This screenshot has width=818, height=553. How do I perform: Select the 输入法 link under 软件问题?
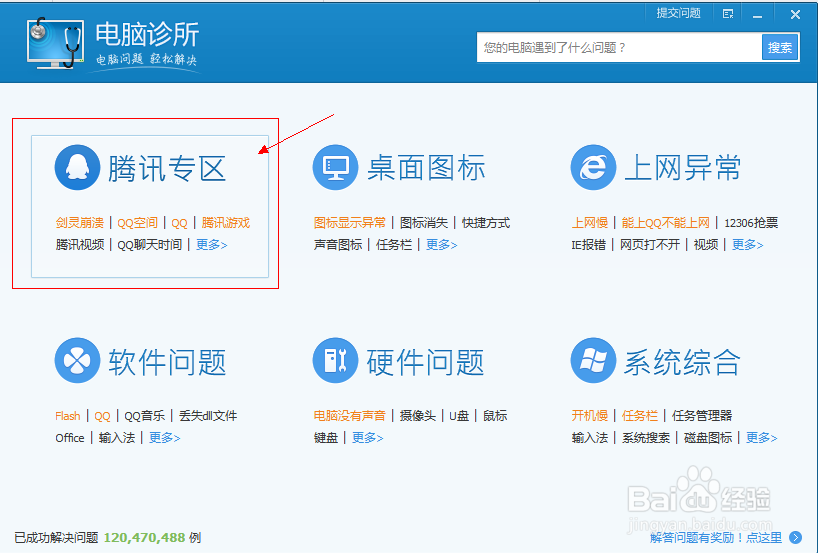pos(117,438)
